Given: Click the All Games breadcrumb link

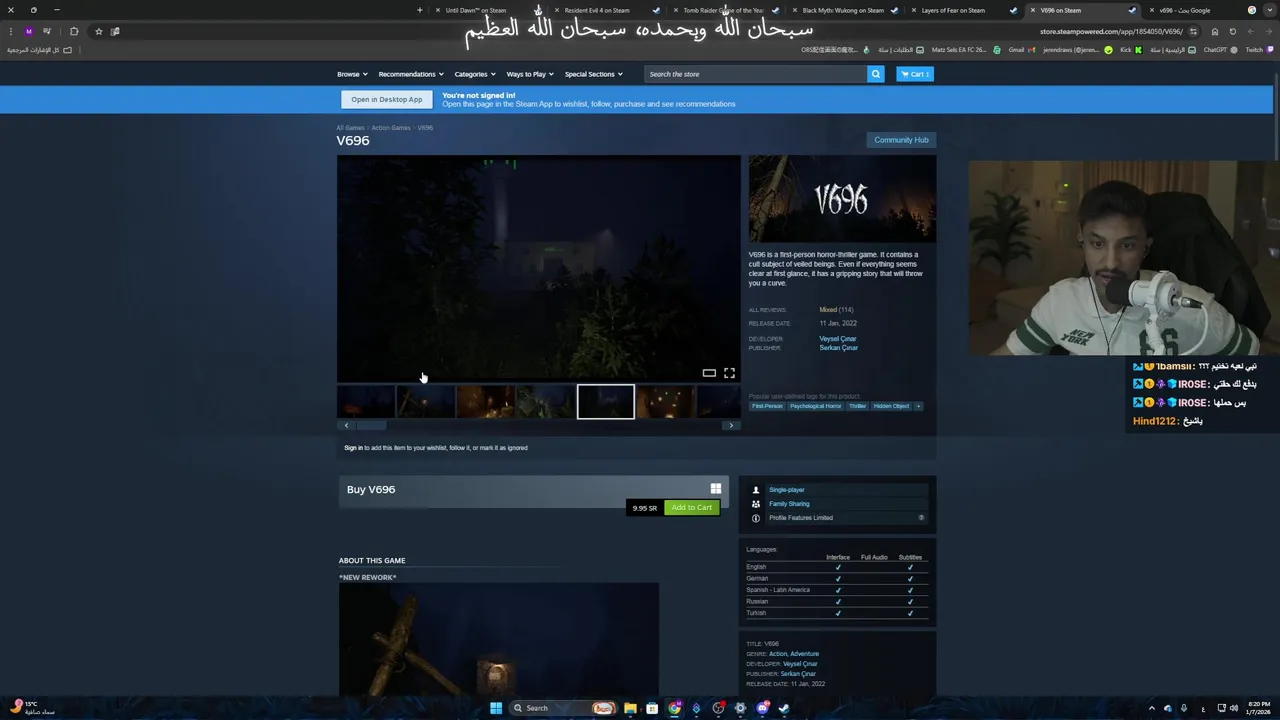Looking at the screenshot, I should click(350, 128).
